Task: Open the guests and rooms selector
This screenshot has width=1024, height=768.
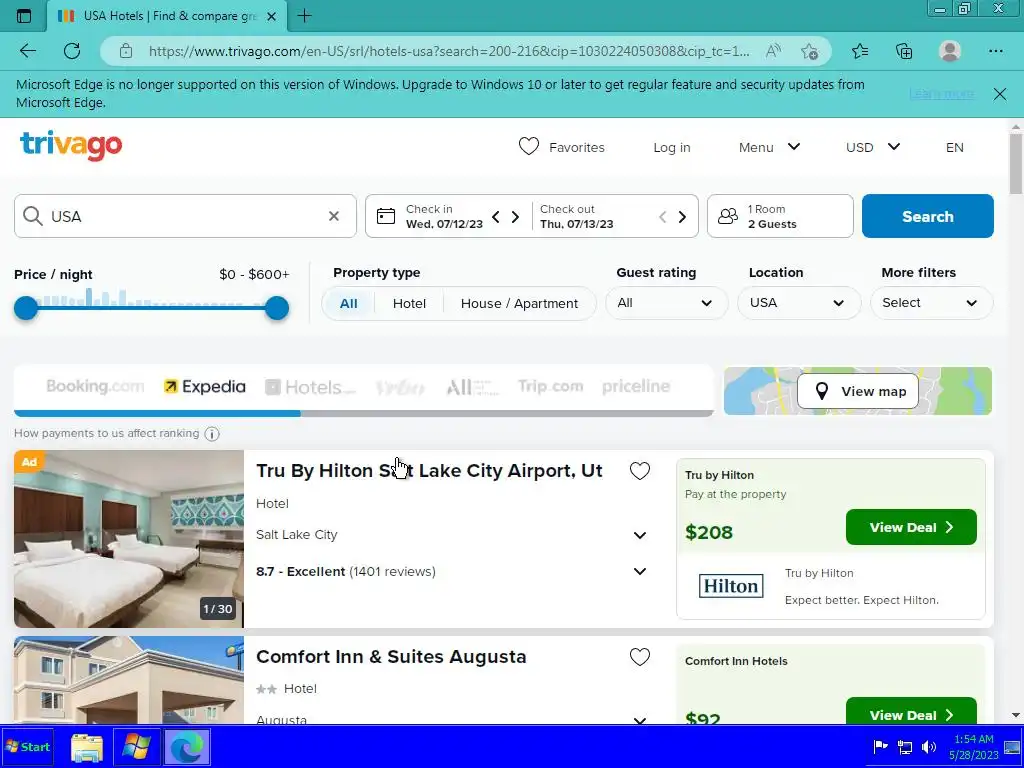Action: [x=780, y=216]
